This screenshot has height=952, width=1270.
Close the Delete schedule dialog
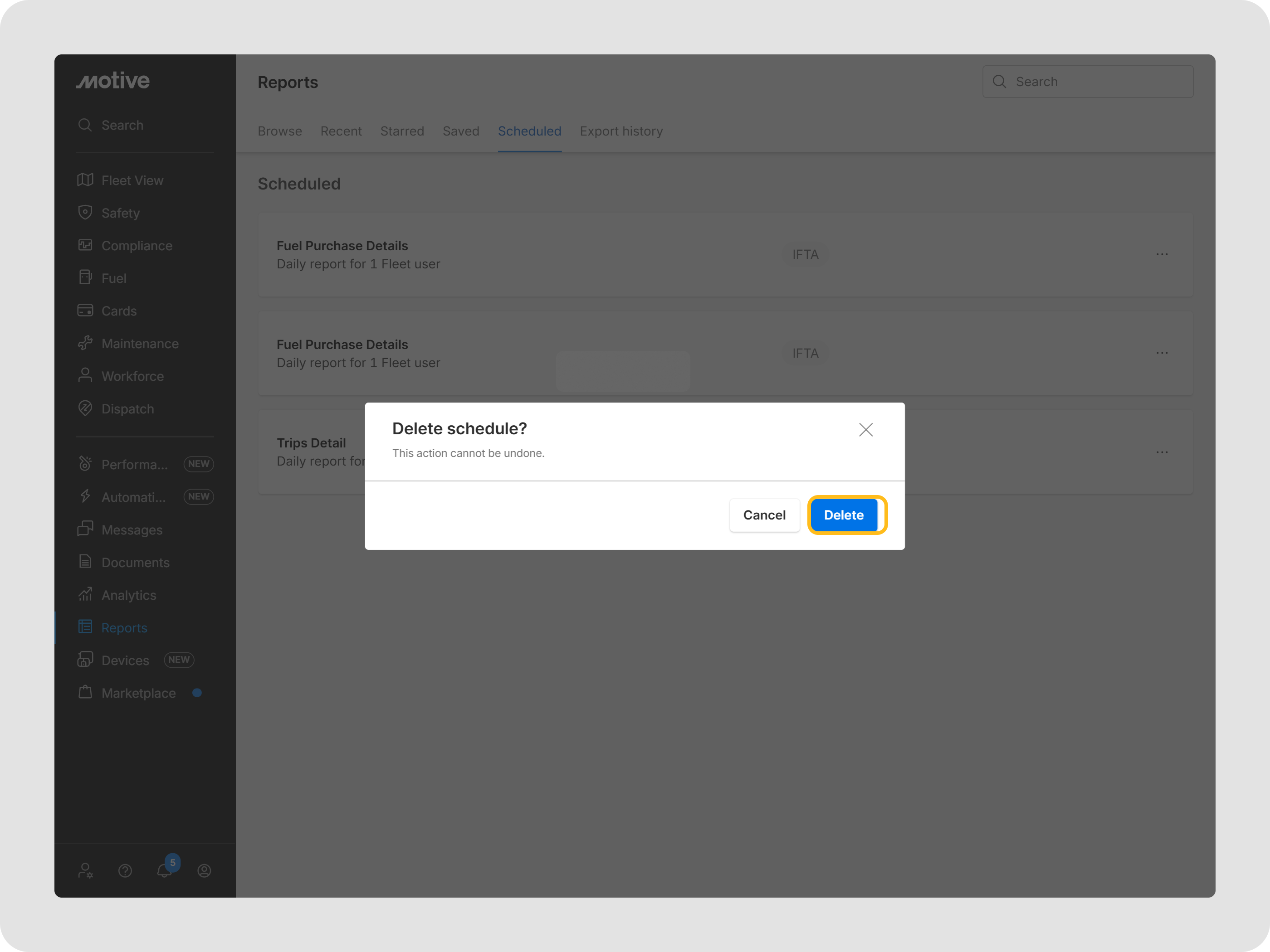[865, 429]
